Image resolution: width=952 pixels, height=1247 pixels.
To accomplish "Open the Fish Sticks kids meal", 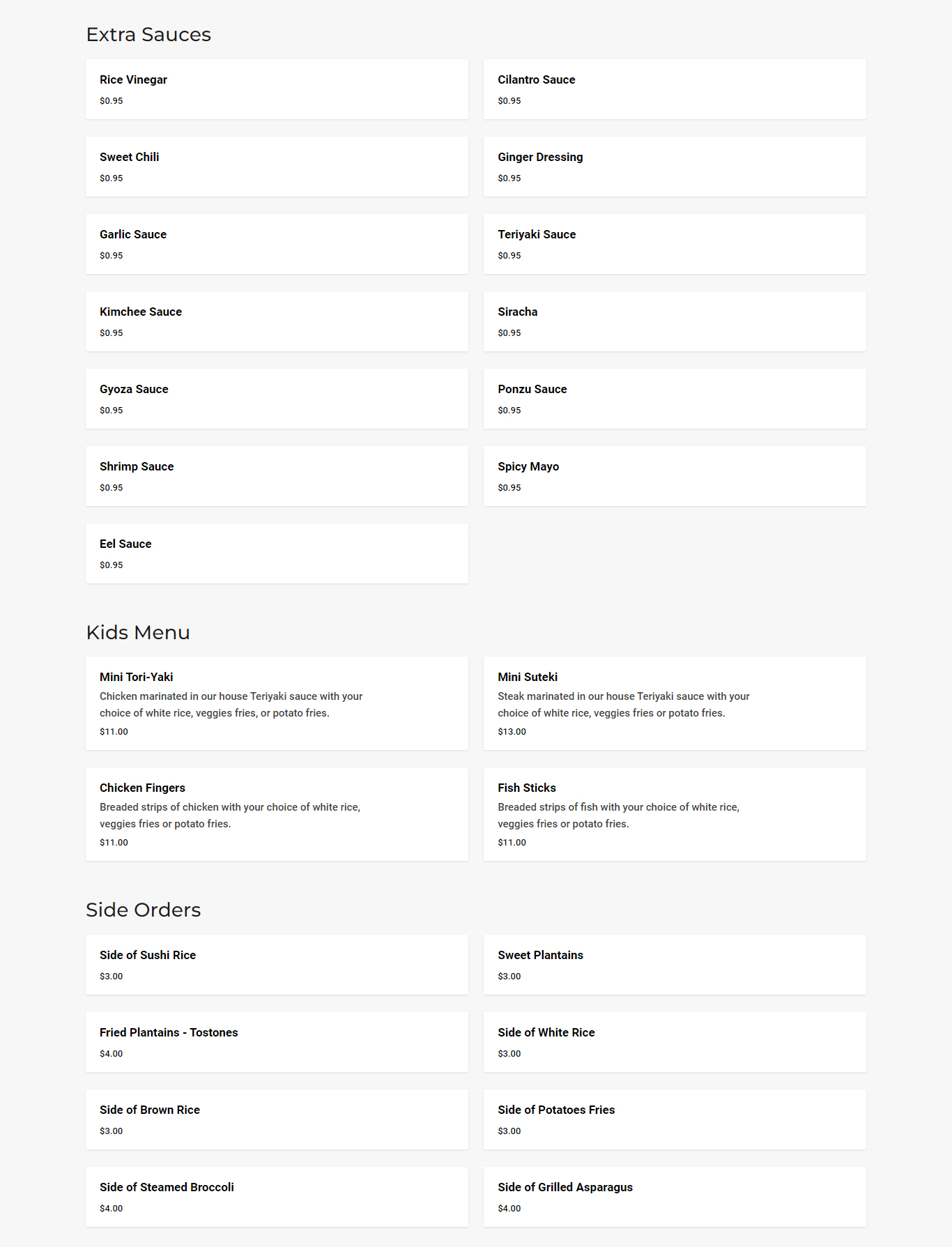I will (x=675, y=814).
